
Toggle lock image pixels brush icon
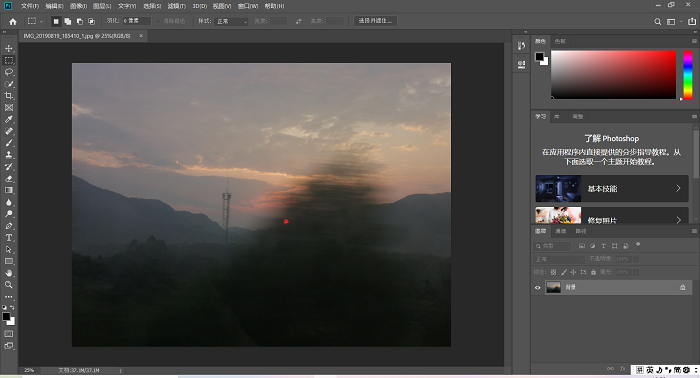[564, 272]
